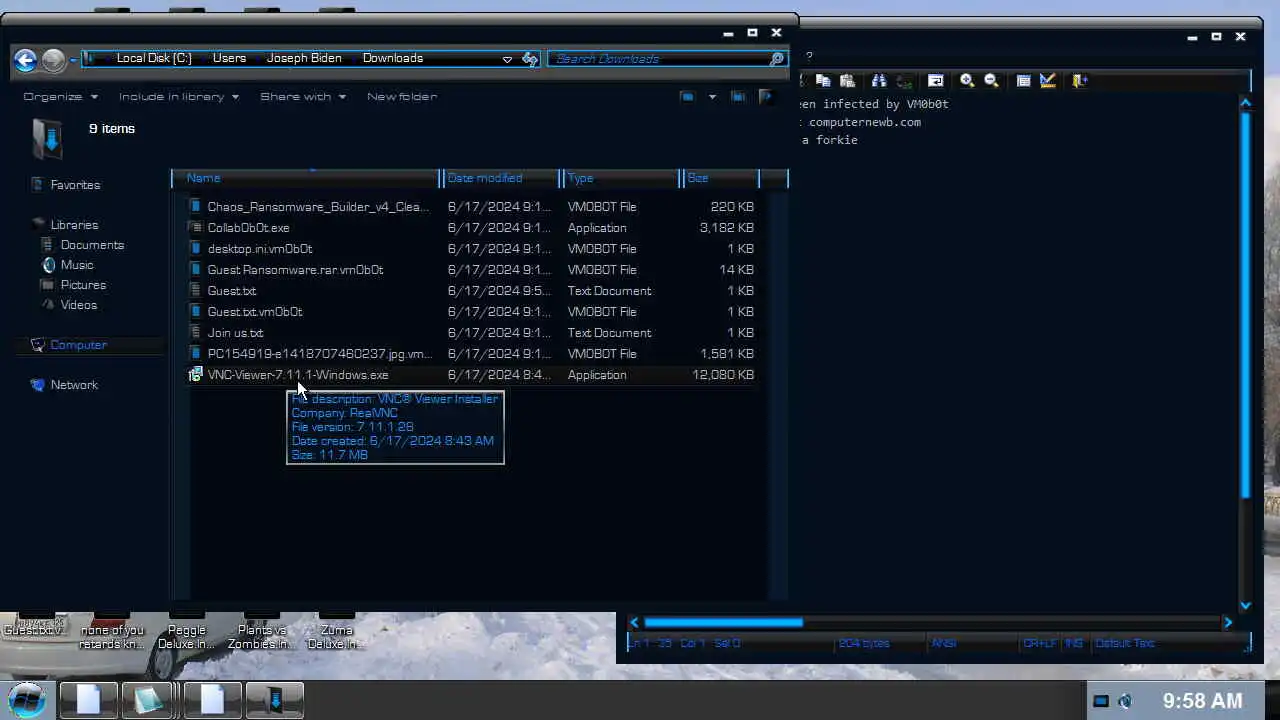This screenshot has height=720, width=1280.
Task: Open the Share with dropdown
Action: coord(303,97)
